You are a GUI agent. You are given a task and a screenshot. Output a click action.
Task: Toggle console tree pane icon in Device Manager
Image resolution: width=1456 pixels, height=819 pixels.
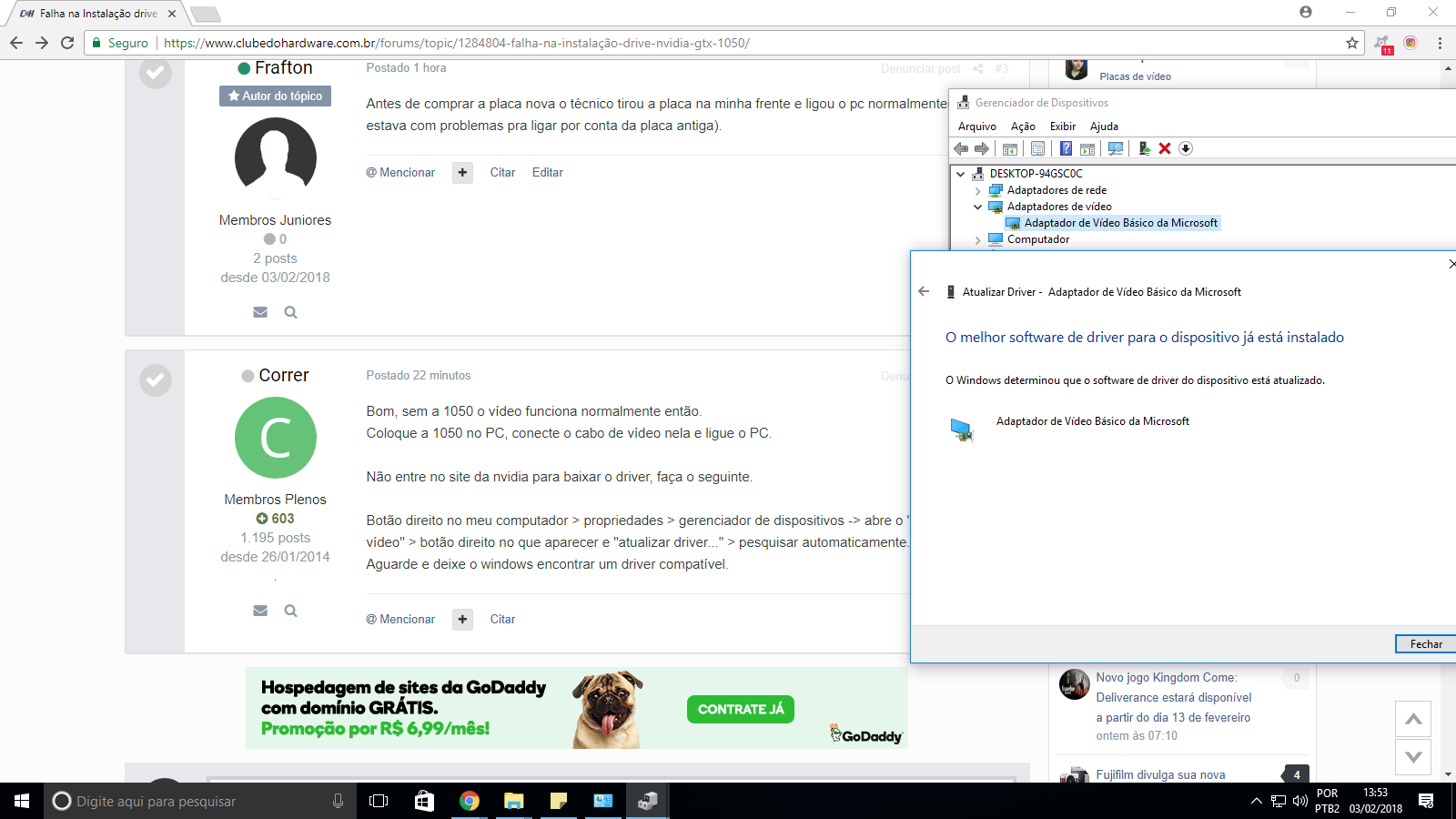pyautogui.click(x=1010, y=148)
